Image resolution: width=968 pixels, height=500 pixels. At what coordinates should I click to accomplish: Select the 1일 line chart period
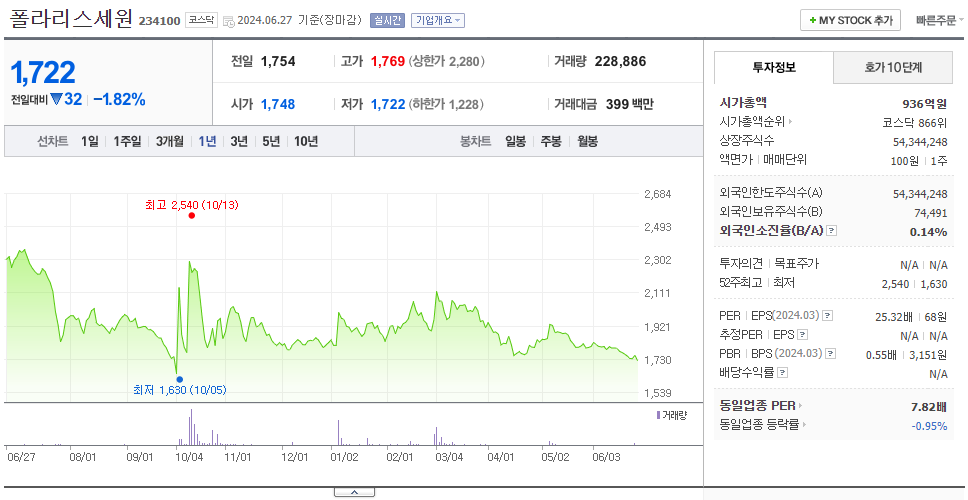90,141
